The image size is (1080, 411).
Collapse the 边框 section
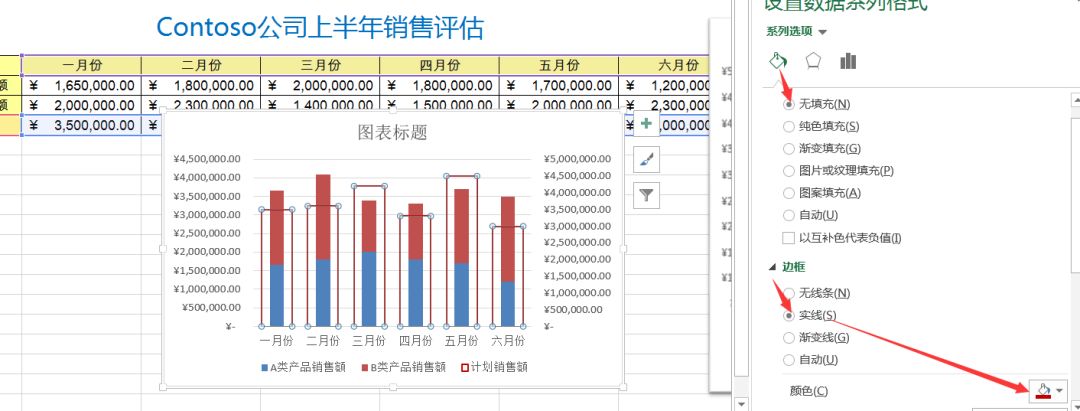(771, 267)
